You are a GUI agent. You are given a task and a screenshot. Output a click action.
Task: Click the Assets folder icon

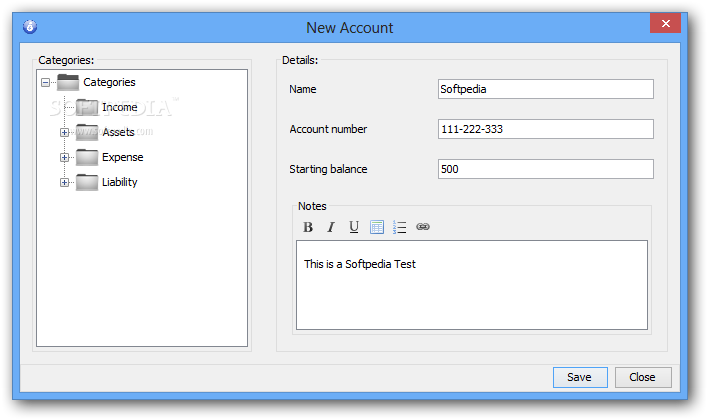[x=87, y=132]
